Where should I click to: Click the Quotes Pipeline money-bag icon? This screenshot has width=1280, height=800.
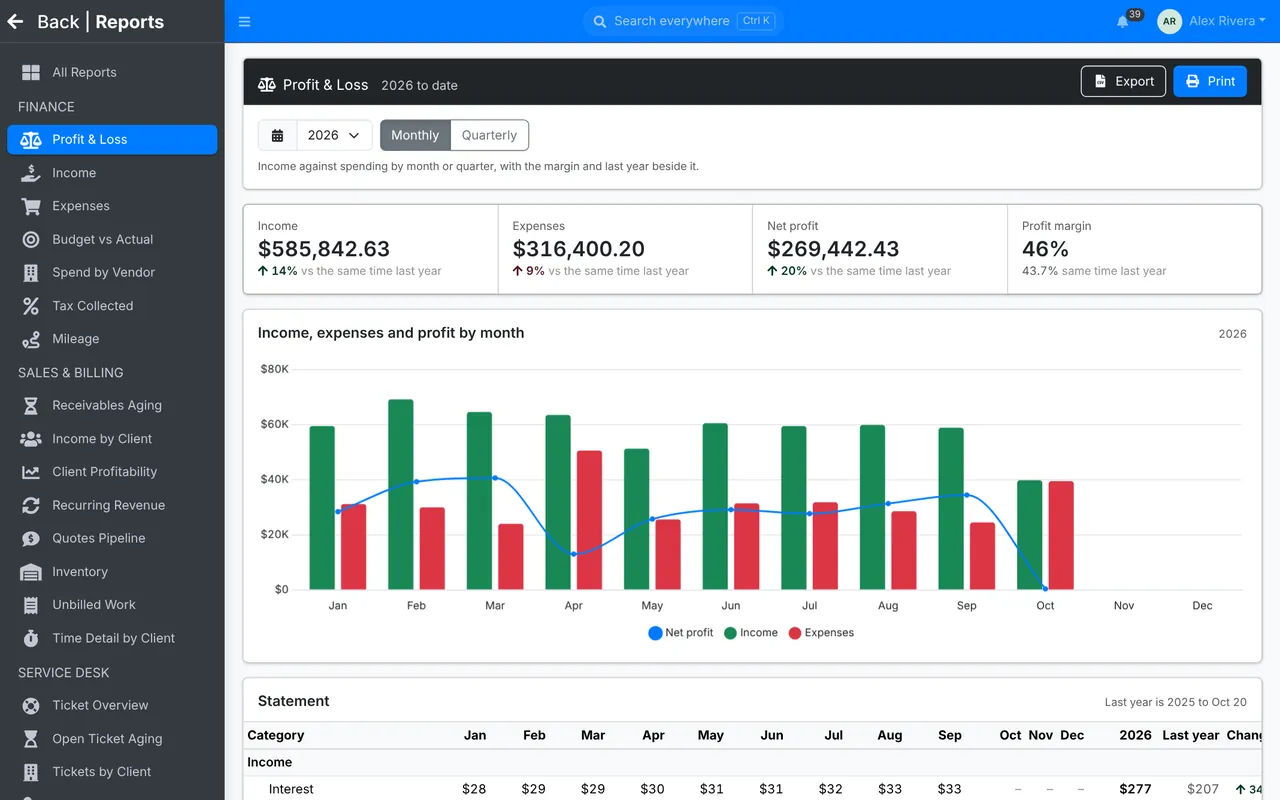[31, 538]
